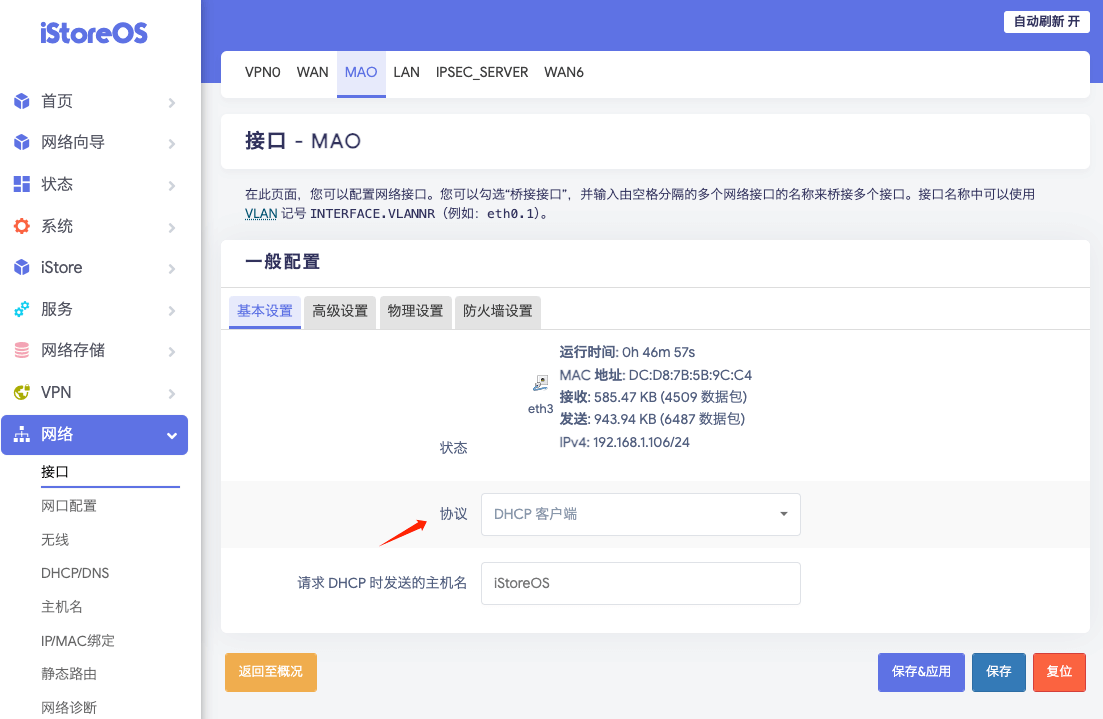Click the Network Storage database icon
This screenshot has height=719, width=1103.
point(22,351)
